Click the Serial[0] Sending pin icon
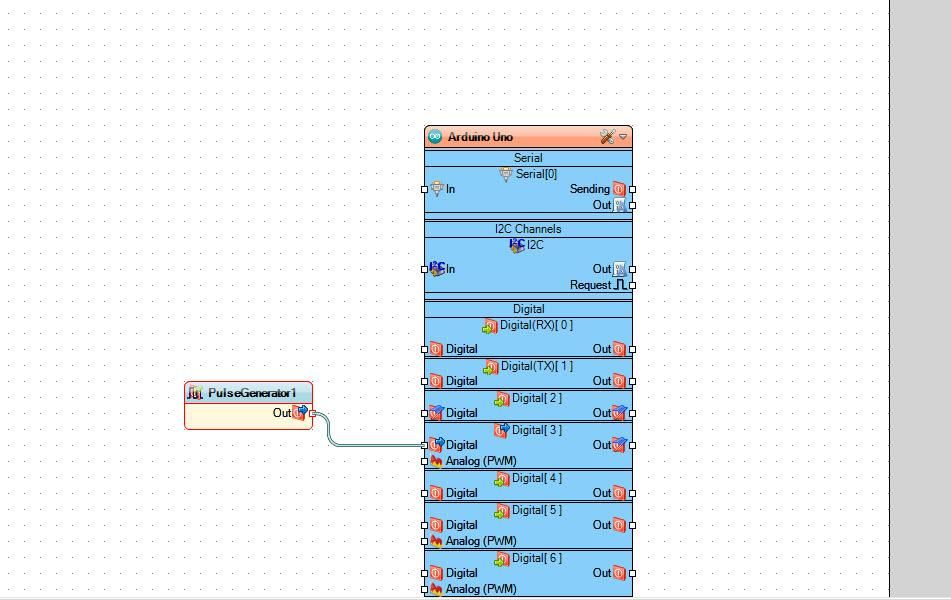The height and width of the screenshot is (600, 951). (x=619, y=189)
